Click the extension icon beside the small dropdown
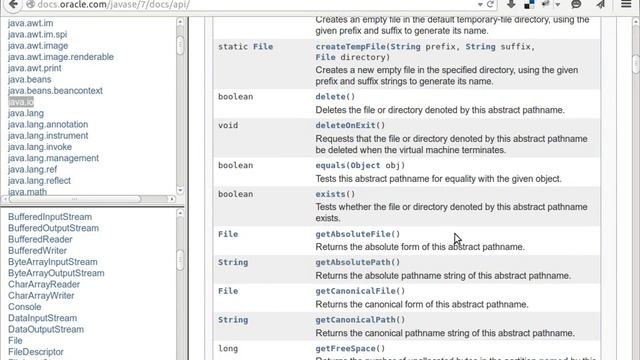This screenshot has width=640, height=360. point(546,4)
